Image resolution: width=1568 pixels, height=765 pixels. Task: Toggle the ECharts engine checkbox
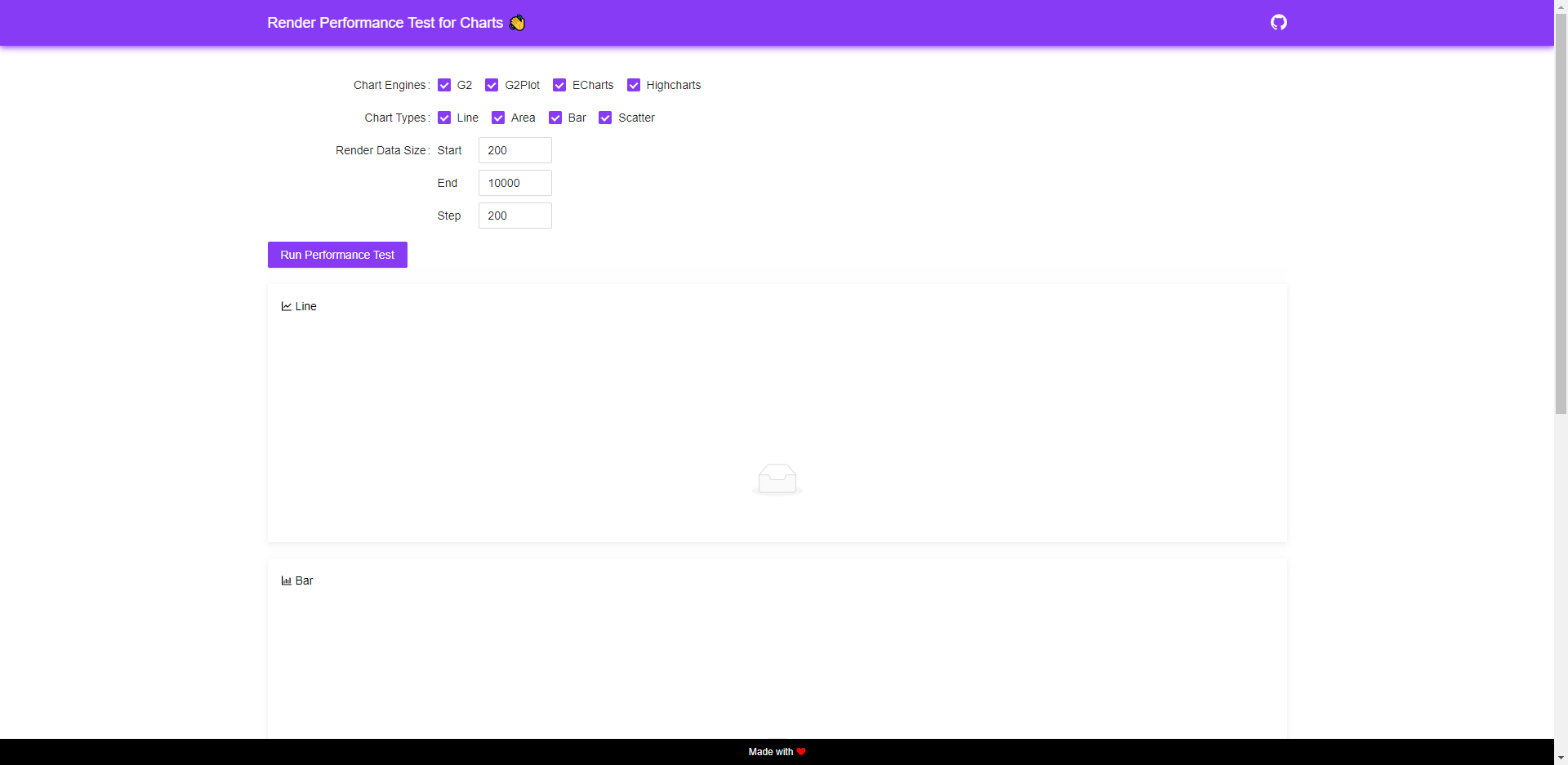point(559,85)
